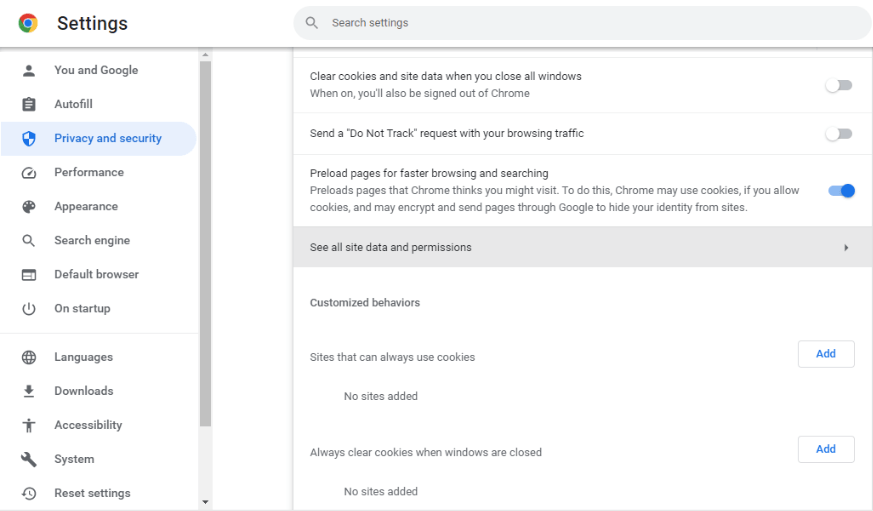
Task: Click the Search settings input field
Action: (582, 23)
